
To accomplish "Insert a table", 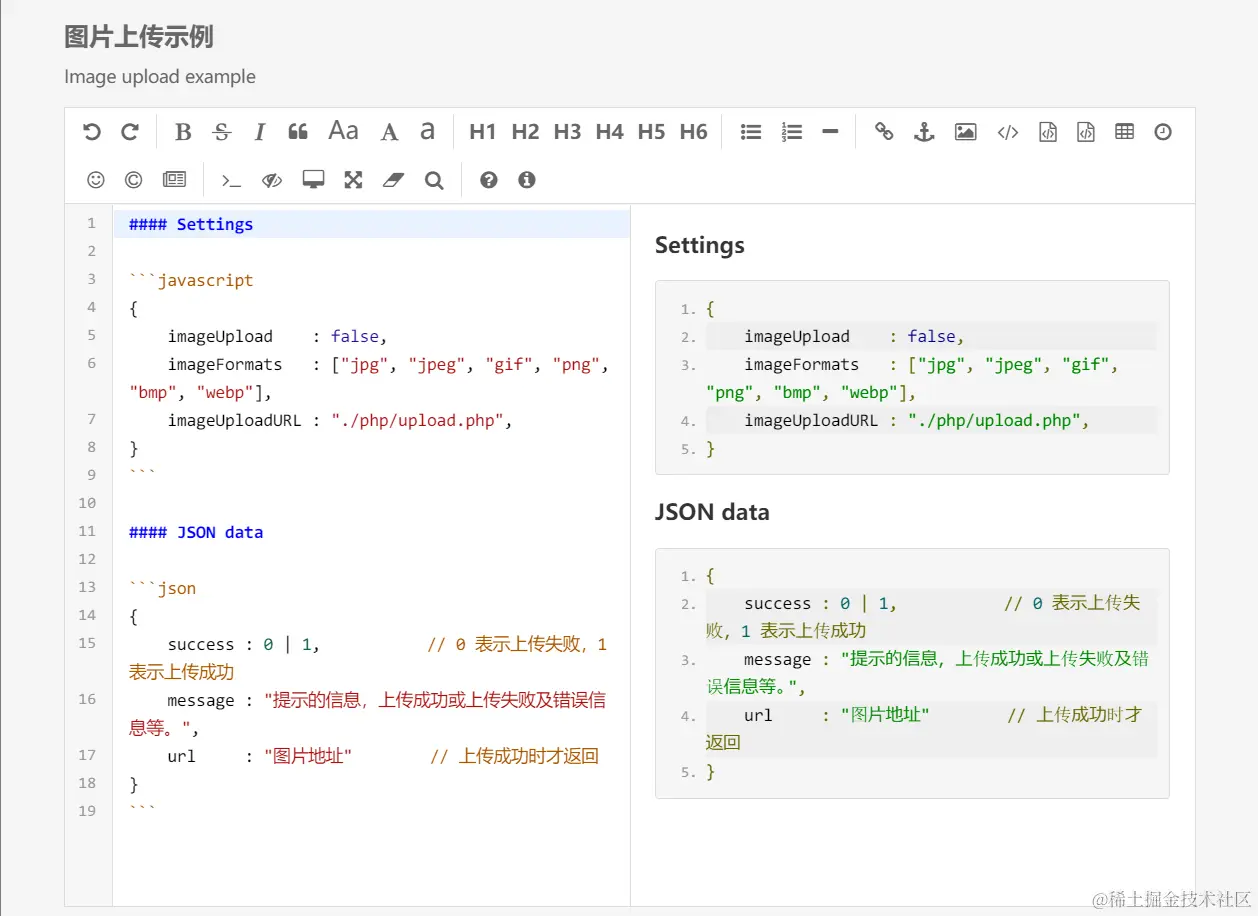I will (1124, 132).
